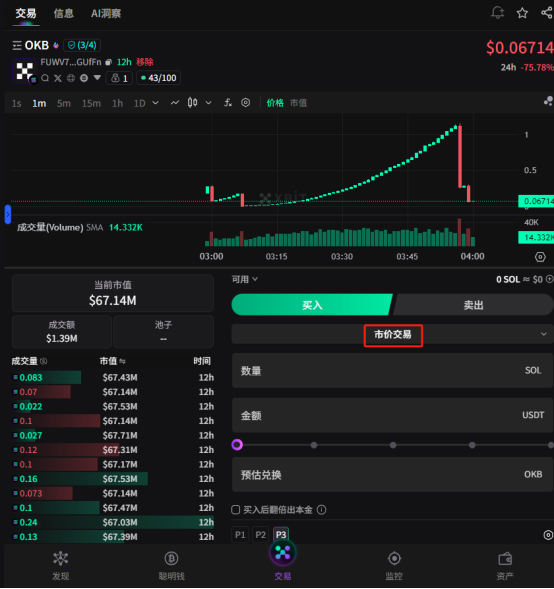554x589 pixels.
Task: Select the 卖出 (Sell) tab
Action: point(473,305)
